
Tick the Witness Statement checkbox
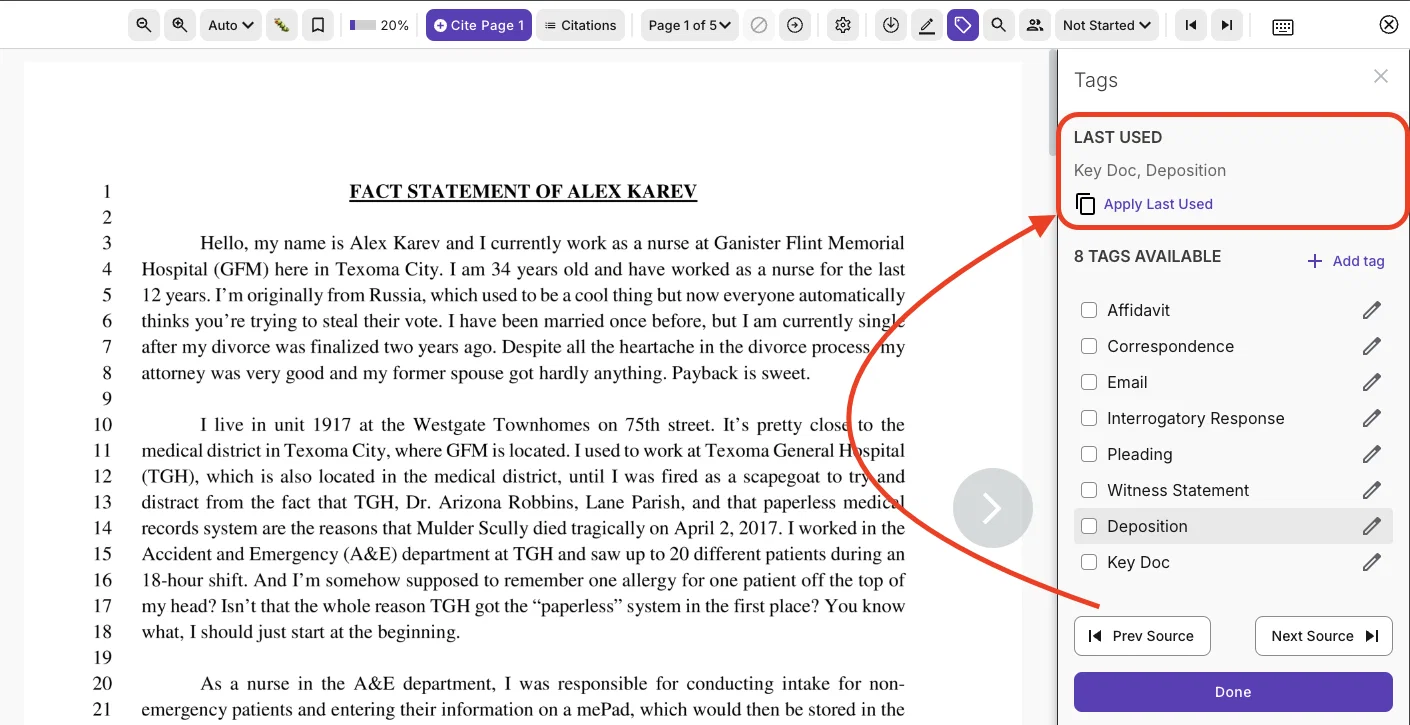click(x=1089, y=490)
